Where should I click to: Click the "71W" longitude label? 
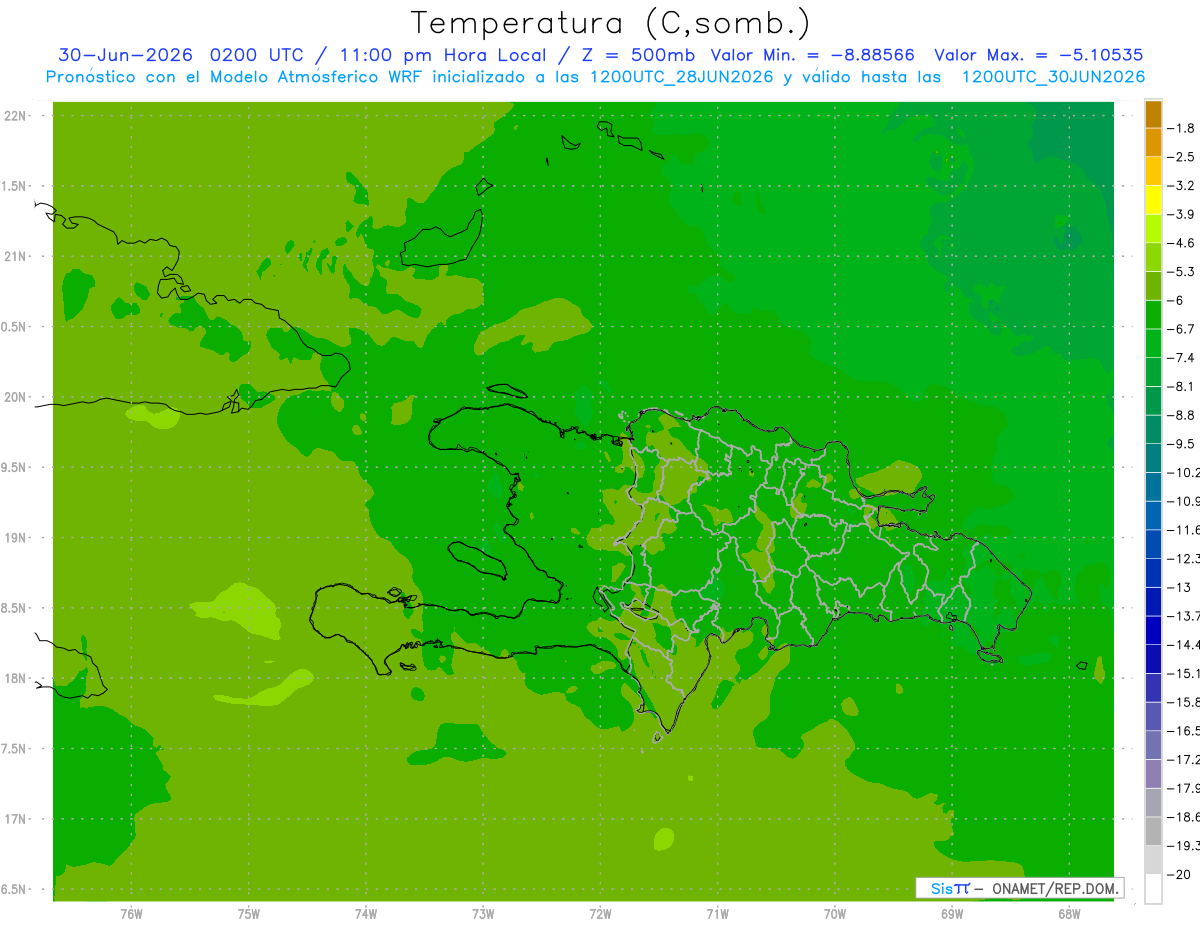click(717, 914)
